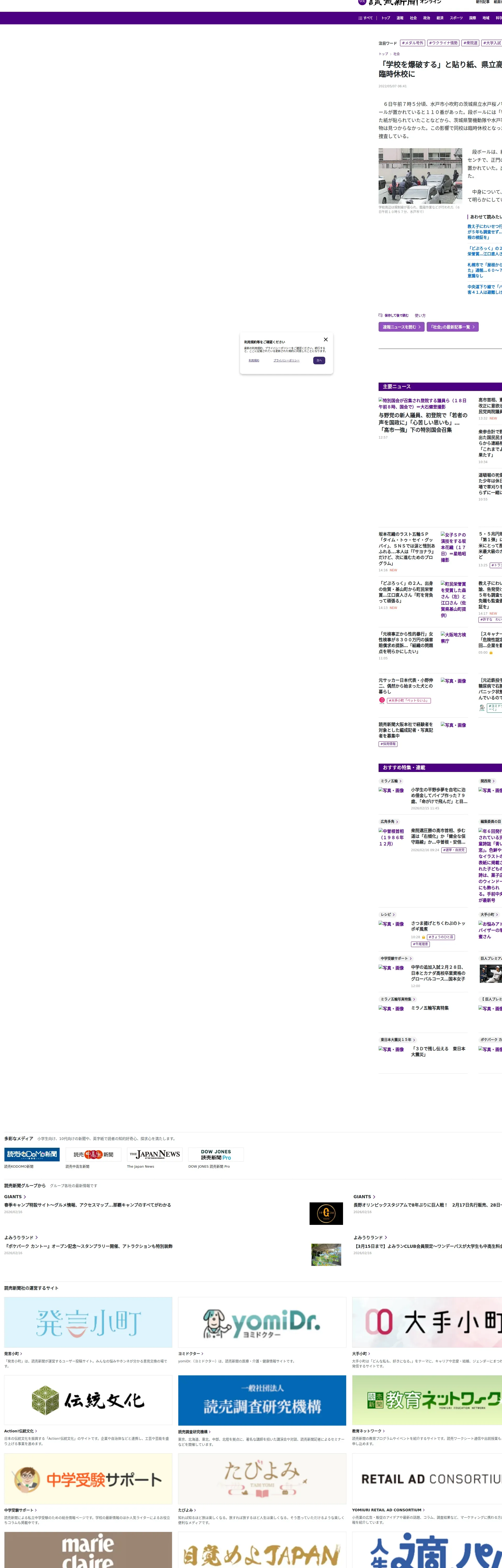Open the プライバシーポリシー link

click(x=286, y=360)
